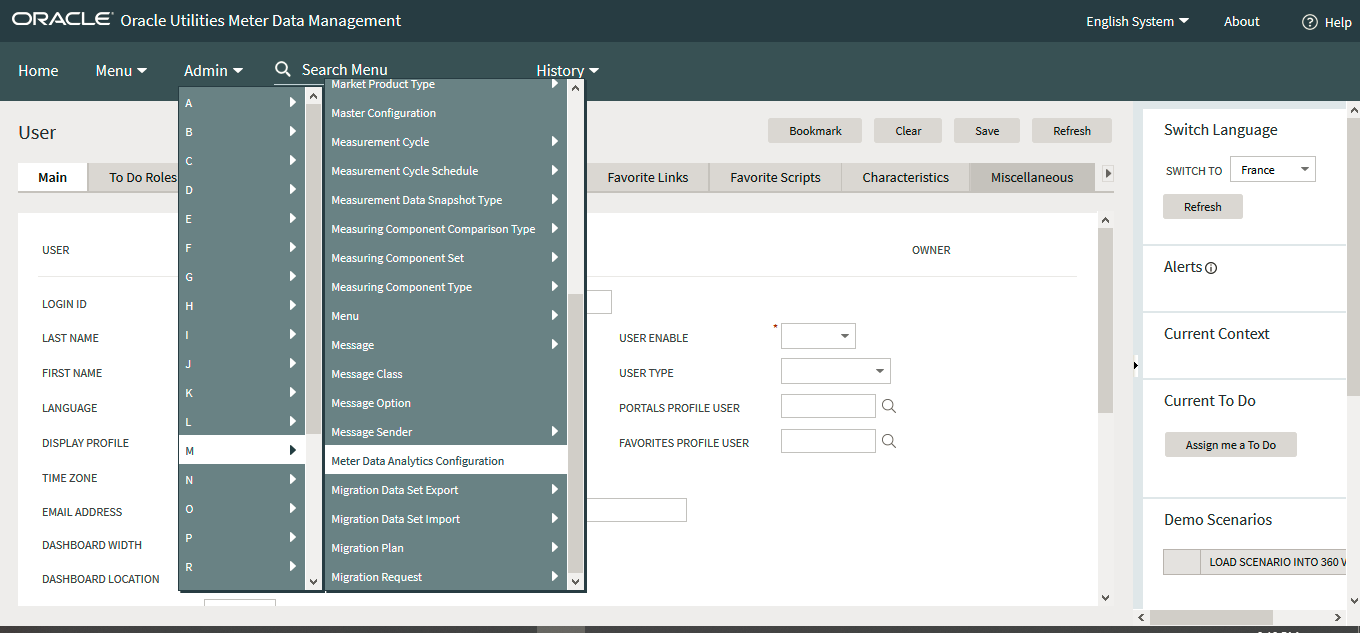Collapse the dashboard using the edge arrow icon

pyautogui.click(x=1135, y=366)
